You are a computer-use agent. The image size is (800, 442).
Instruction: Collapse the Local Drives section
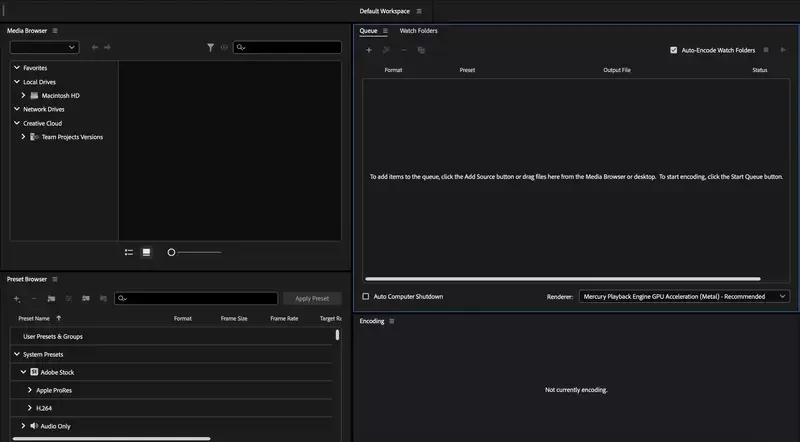[x=17, y=82]
